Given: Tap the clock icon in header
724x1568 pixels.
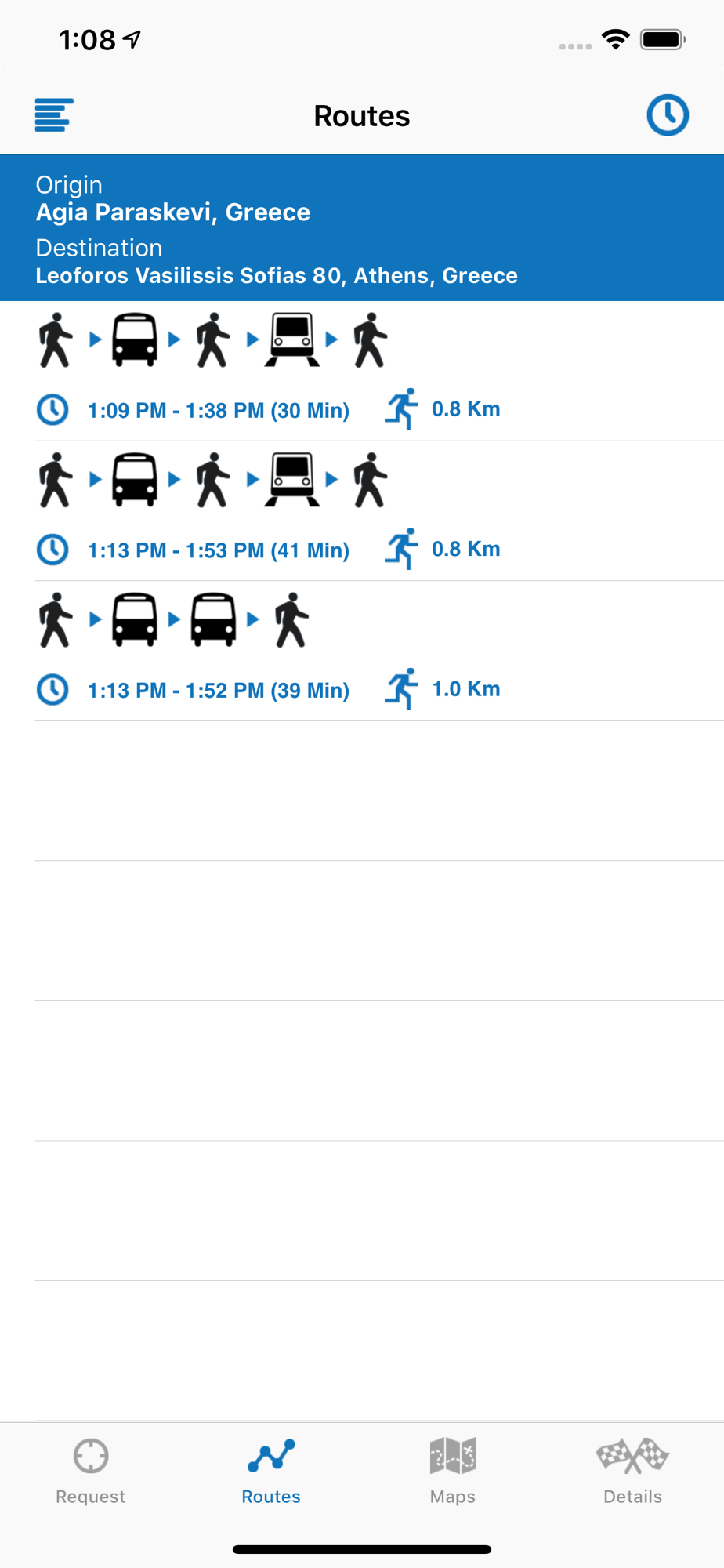Looking at the screenshot, I should 668,115.
